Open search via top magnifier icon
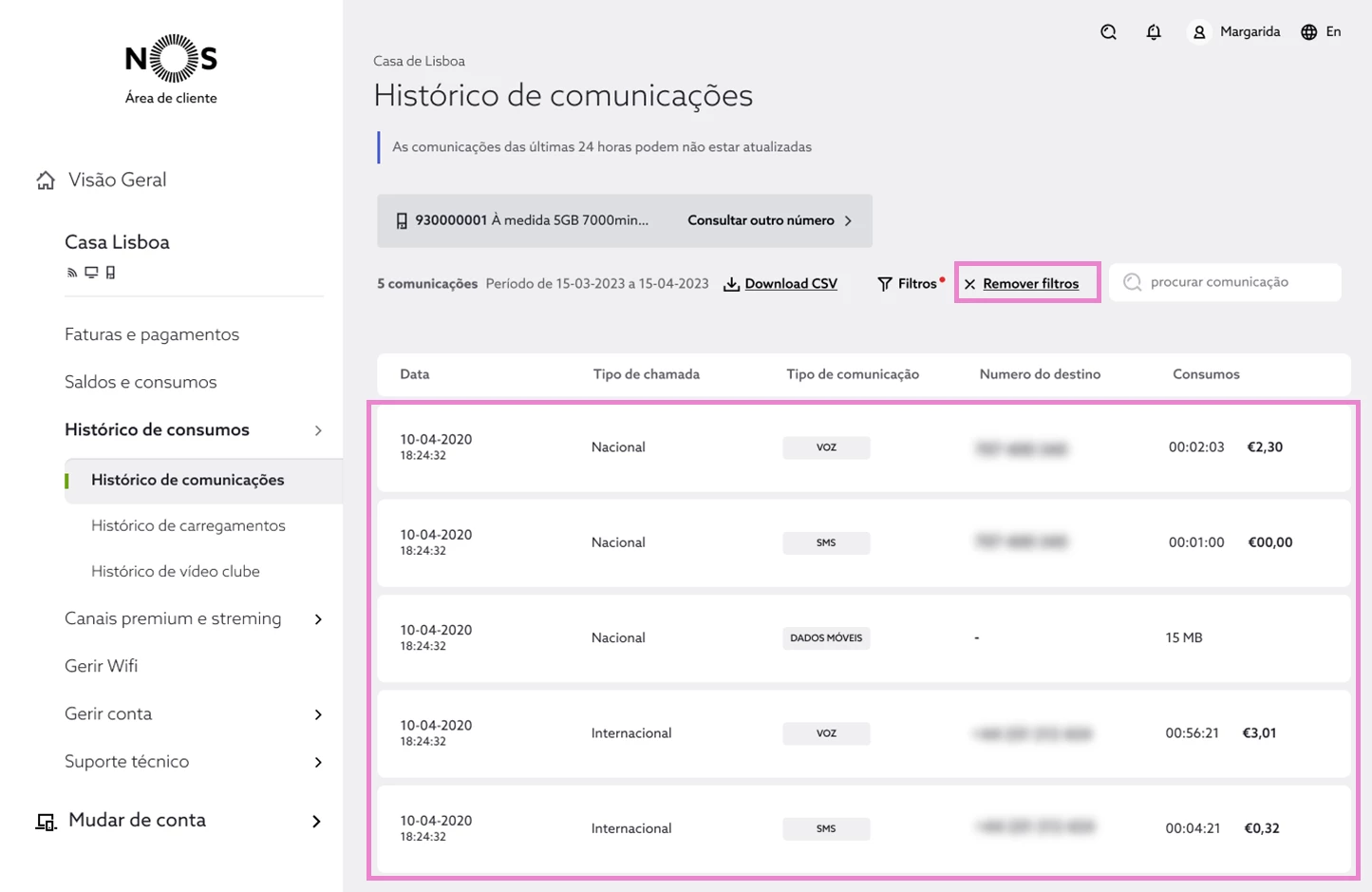Image resolution: width=1372 pixels, height=892 pixels. click(1108, 32)
